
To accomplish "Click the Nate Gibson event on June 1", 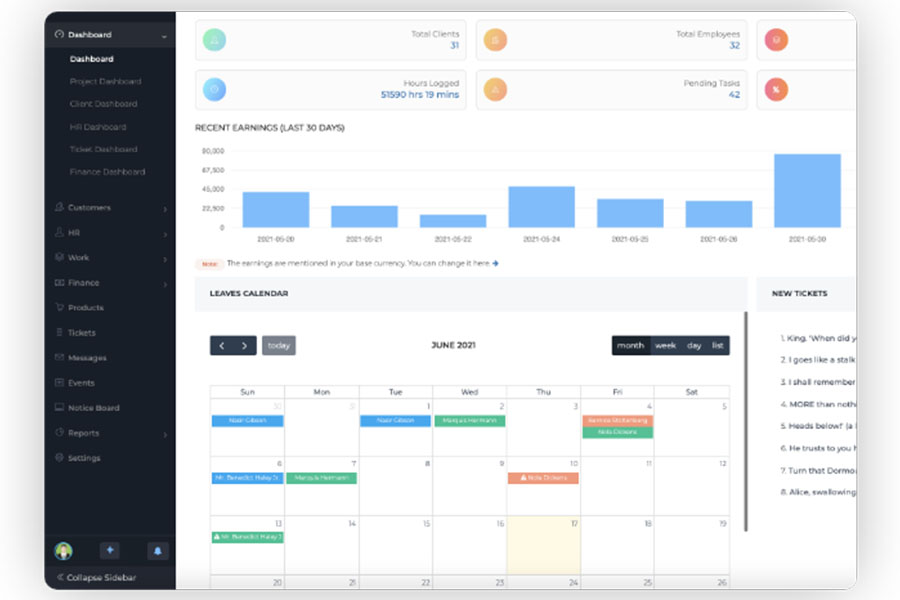I will (395, 420).
